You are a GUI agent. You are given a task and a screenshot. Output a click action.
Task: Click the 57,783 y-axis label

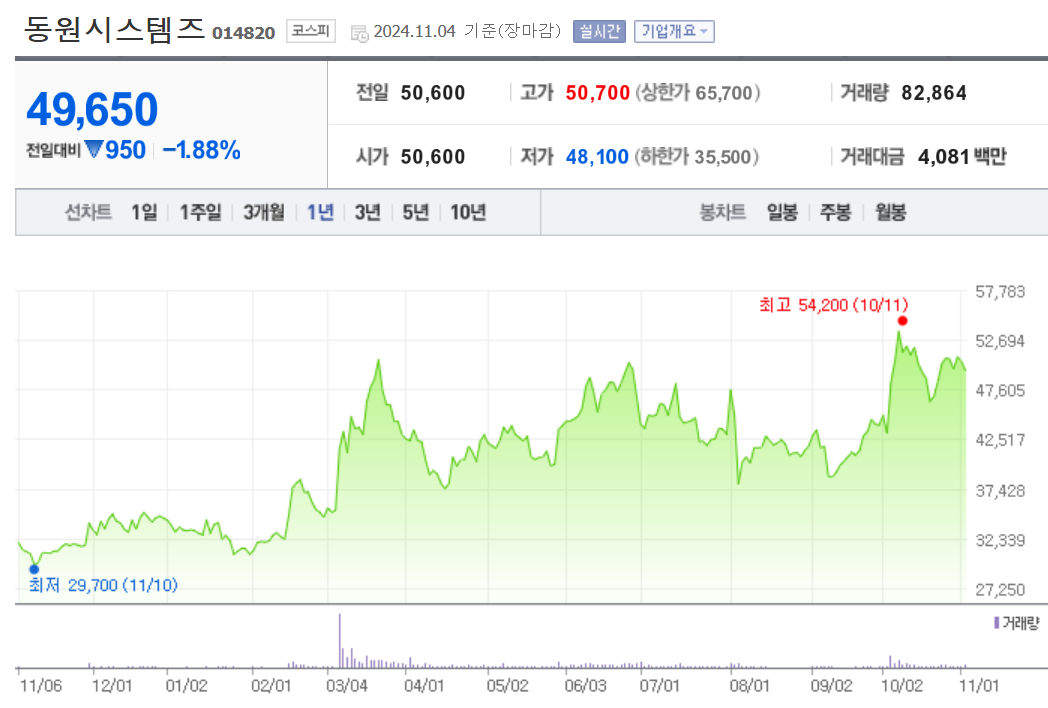pos(1000,291)
